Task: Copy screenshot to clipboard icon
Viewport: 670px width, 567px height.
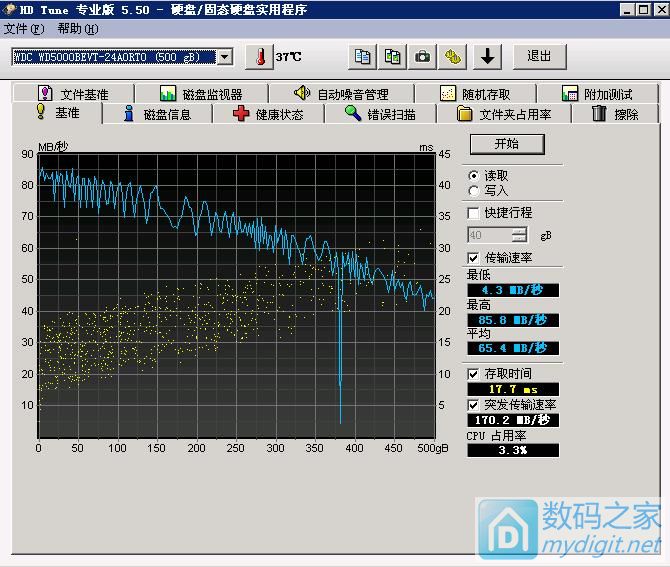Action: 393,57
